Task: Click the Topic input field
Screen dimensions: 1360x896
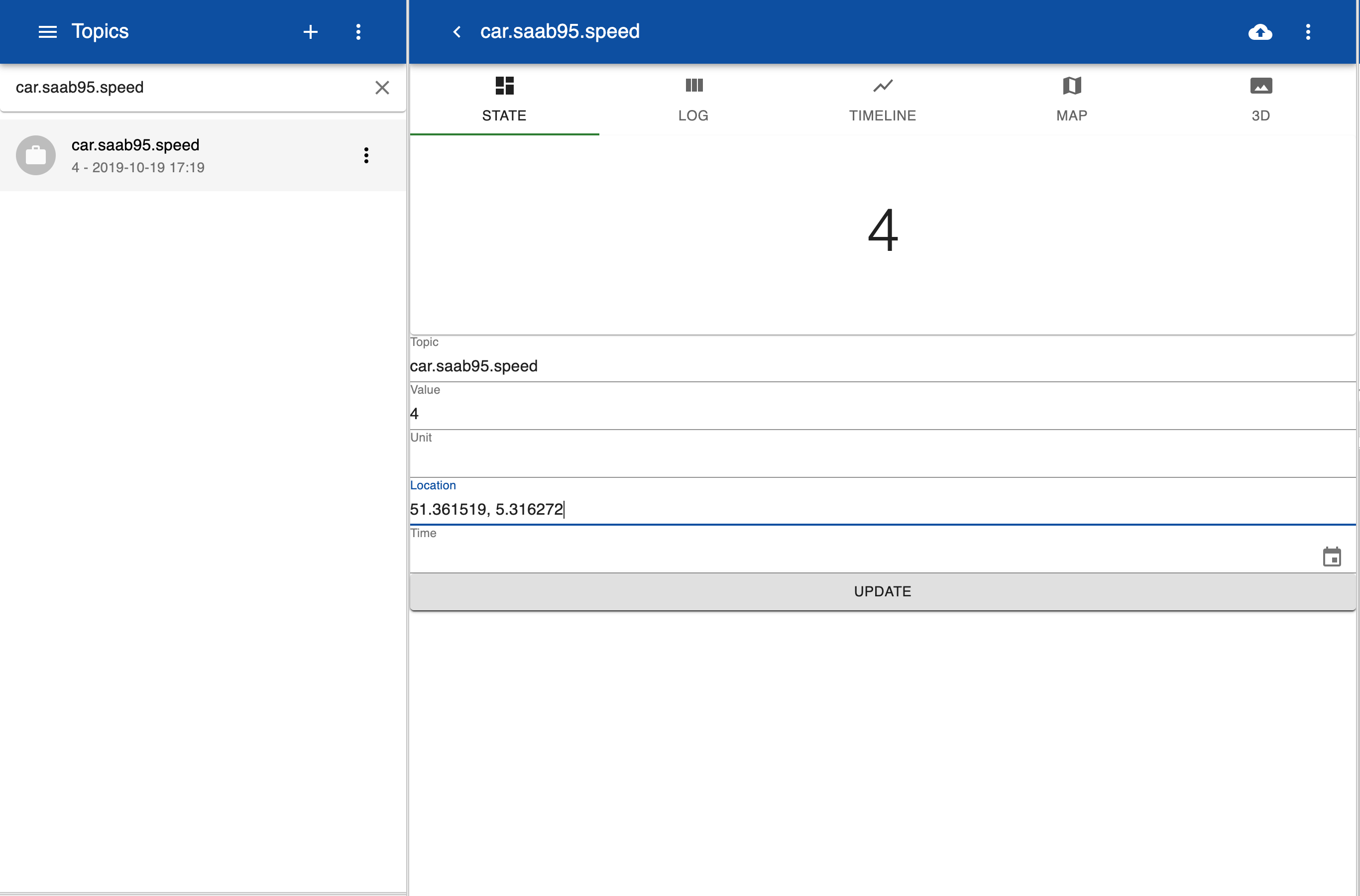Action: click(883, 366)
